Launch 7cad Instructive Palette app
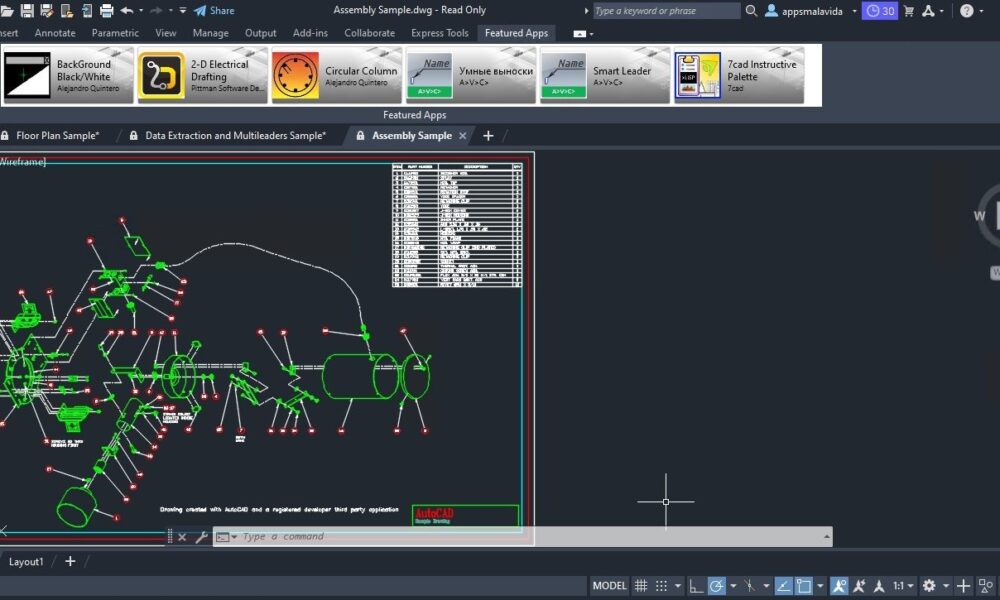 (739, 75)
